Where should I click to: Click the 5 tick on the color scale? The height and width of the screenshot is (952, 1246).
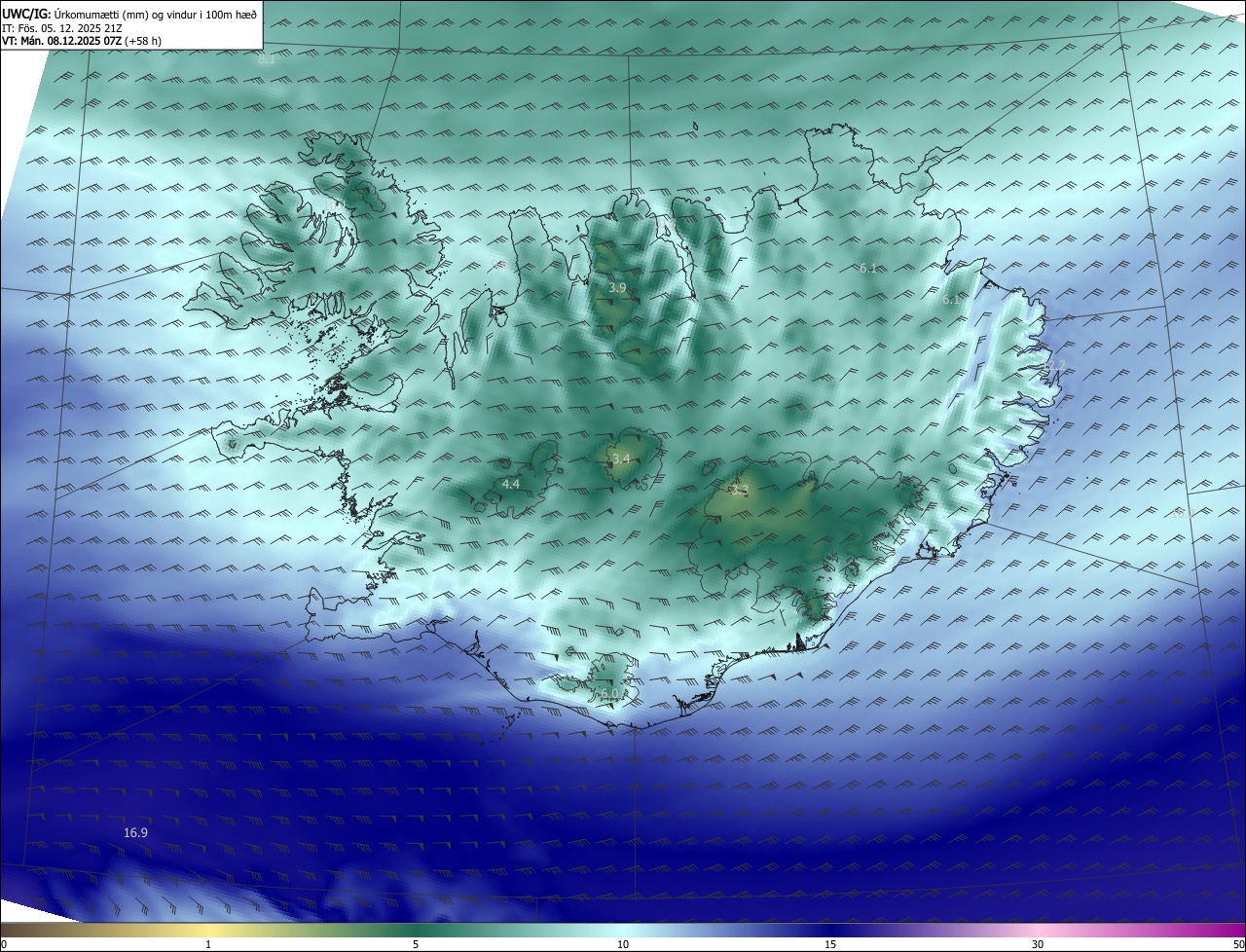pos(416,944)
